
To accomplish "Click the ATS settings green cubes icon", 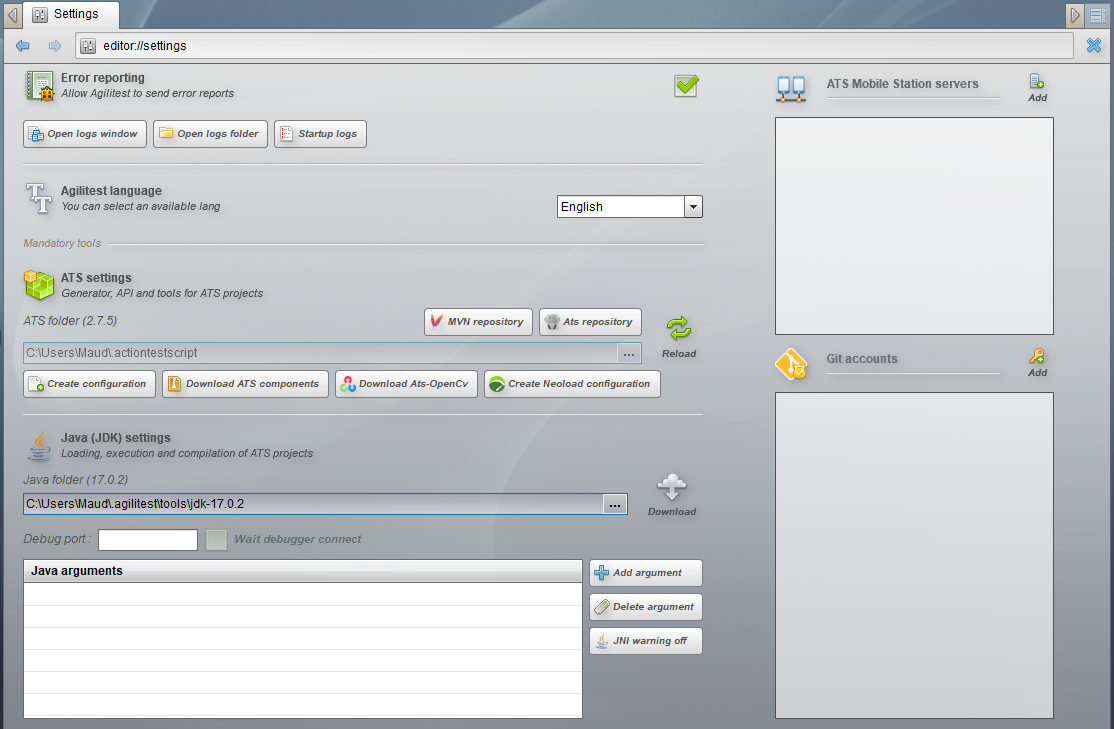I will coord(39,285).
